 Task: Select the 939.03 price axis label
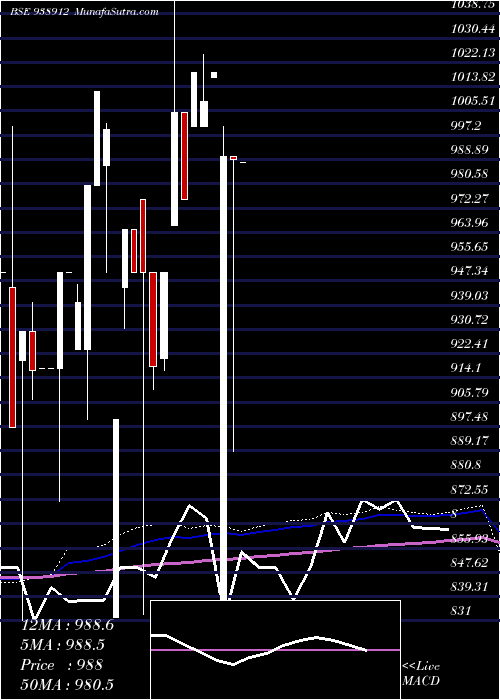point(470,296)
